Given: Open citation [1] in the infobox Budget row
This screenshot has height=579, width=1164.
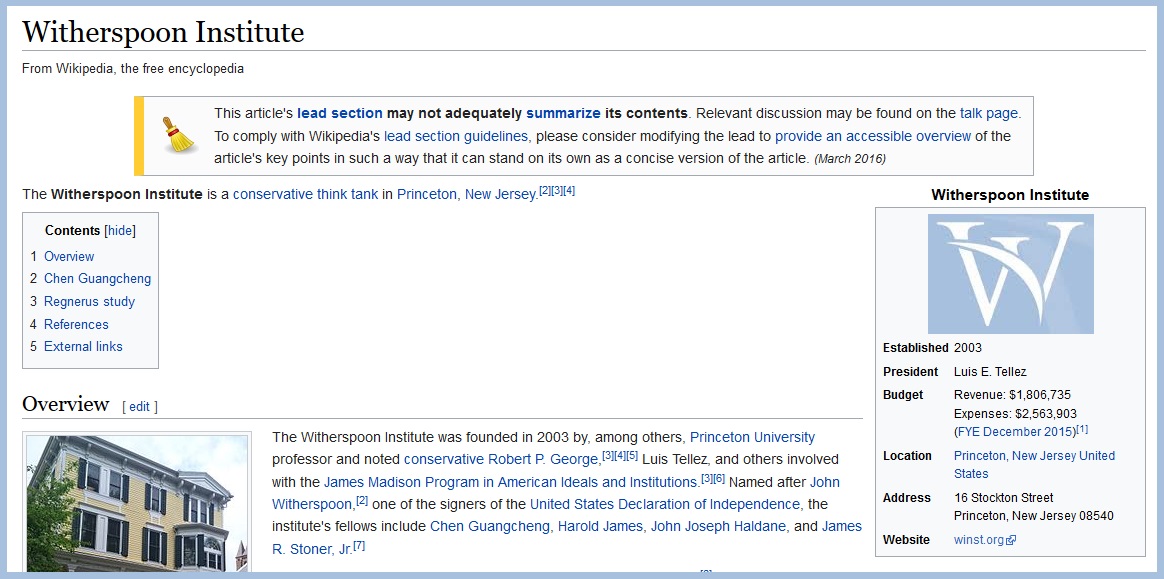Looking at the screenshot, I should [1082, 429].
